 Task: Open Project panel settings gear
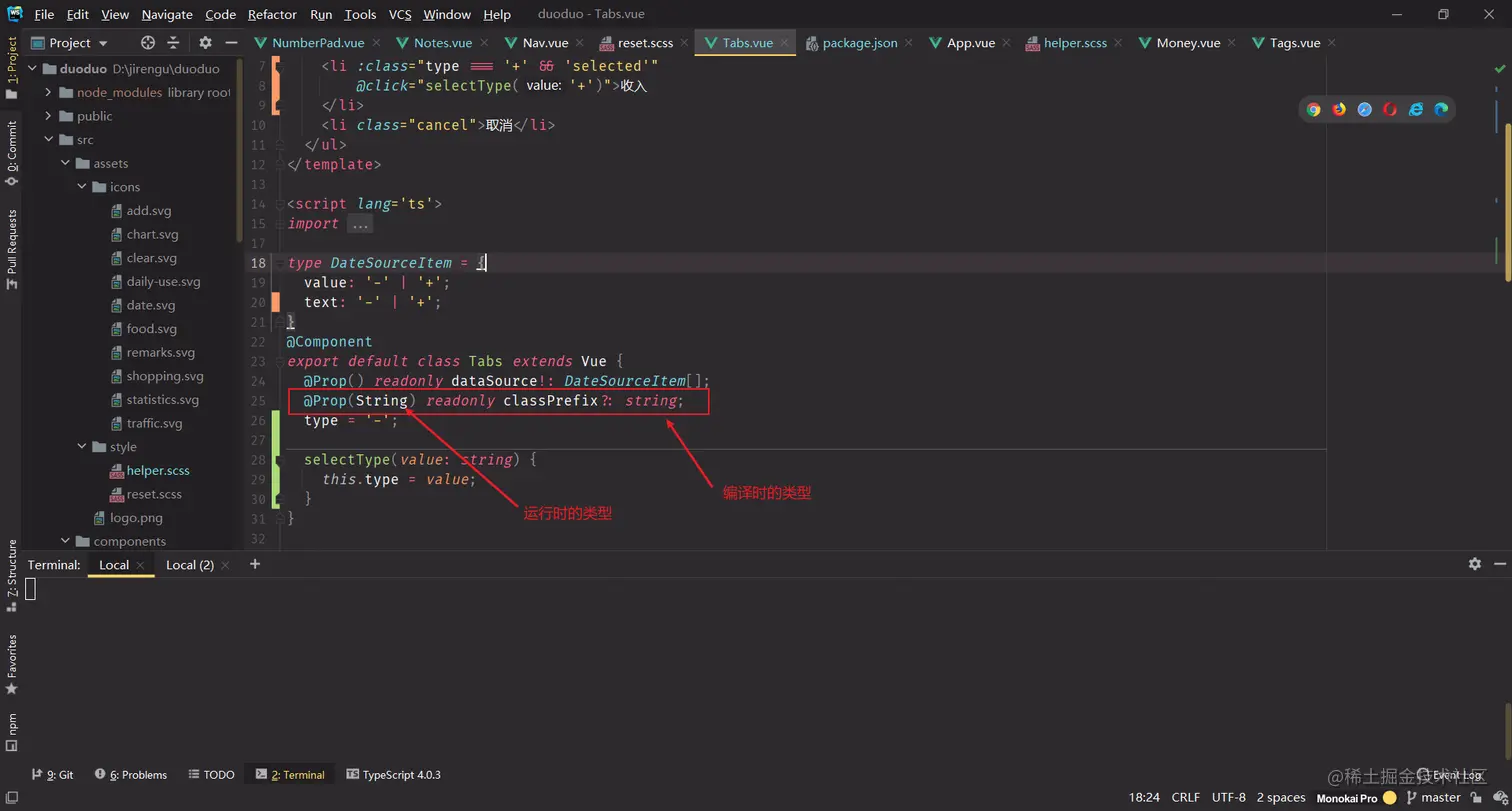tap(205, 43)
